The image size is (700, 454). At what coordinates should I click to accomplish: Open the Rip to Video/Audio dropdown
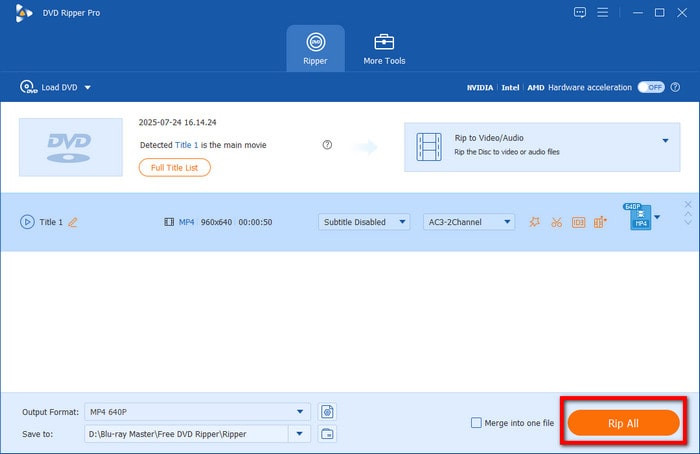[665, 141]
